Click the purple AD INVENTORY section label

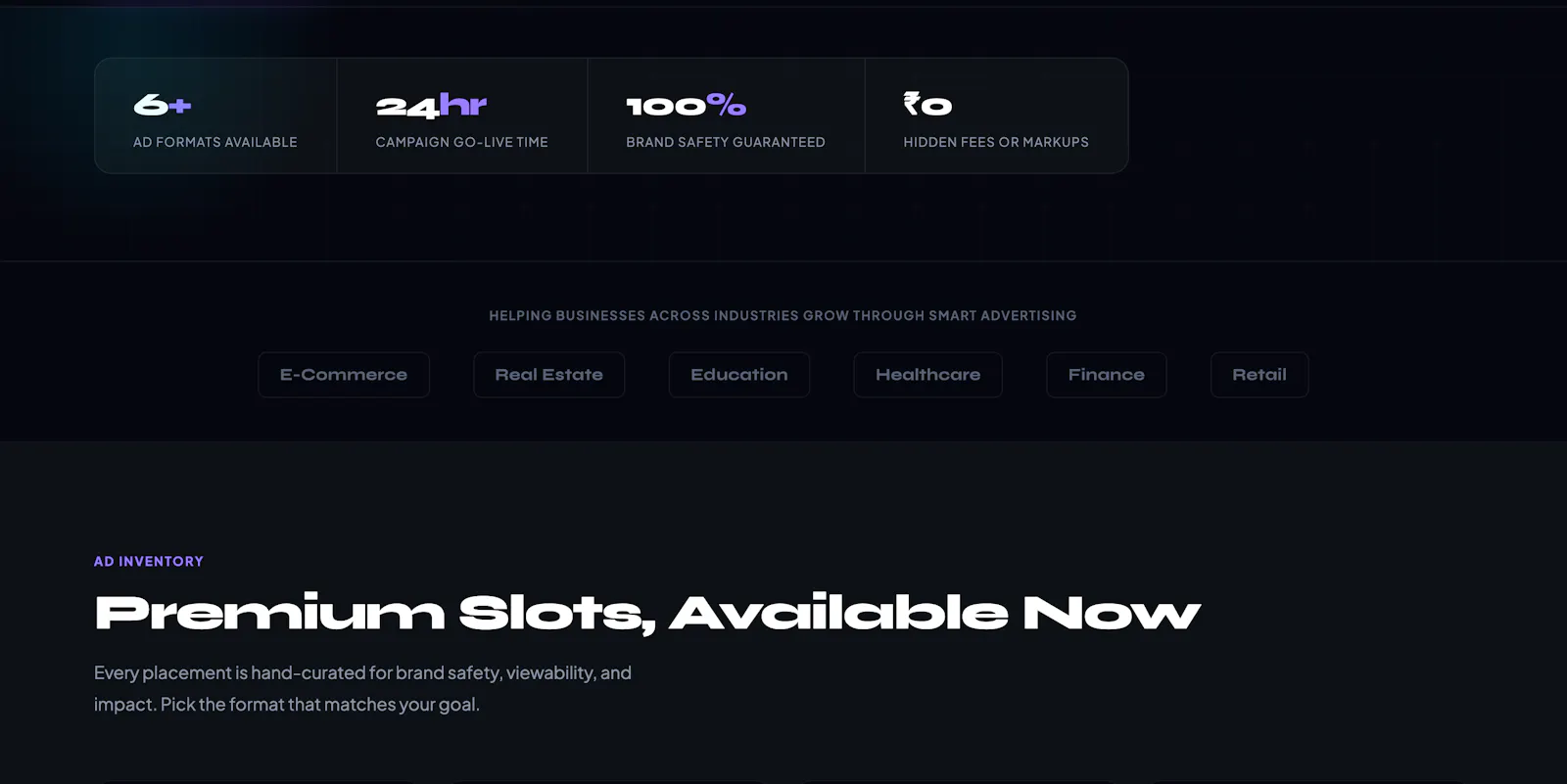coord(149,562)
